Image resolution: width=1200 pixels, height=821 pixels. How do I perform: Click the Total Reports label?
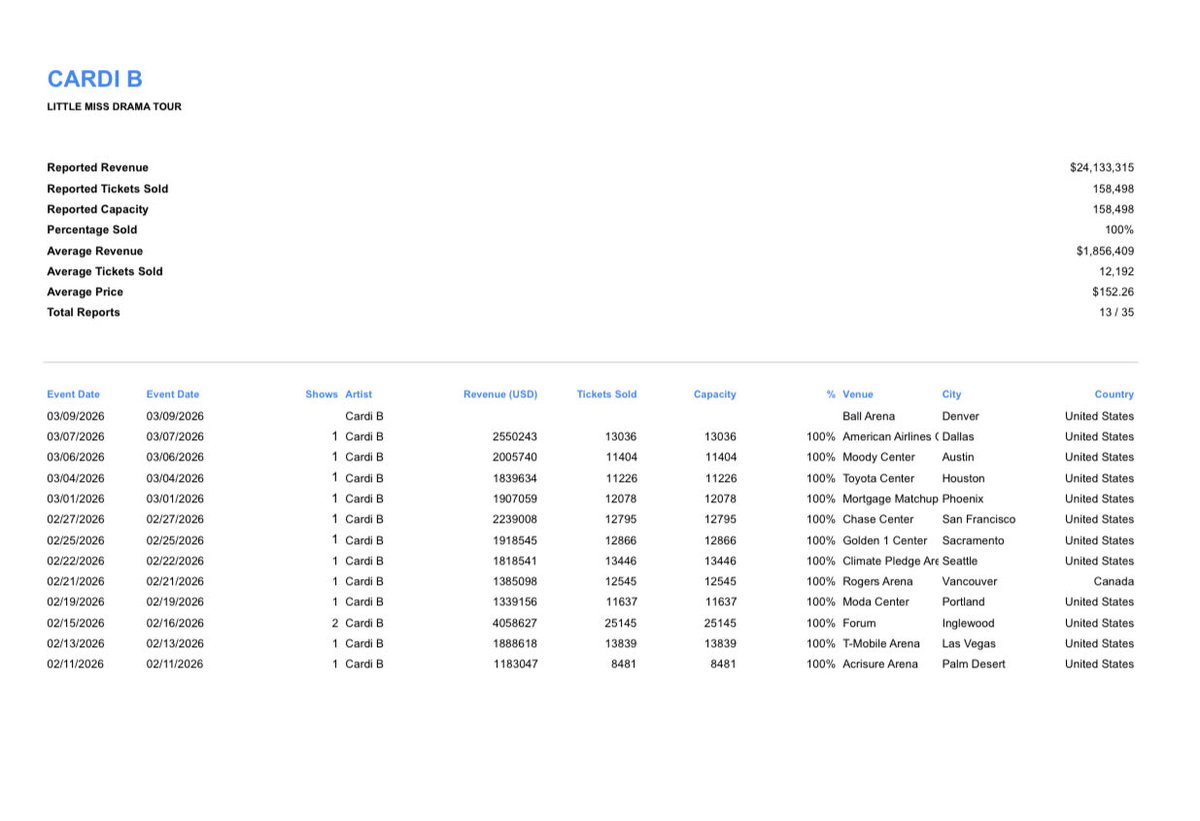[83, 312]
